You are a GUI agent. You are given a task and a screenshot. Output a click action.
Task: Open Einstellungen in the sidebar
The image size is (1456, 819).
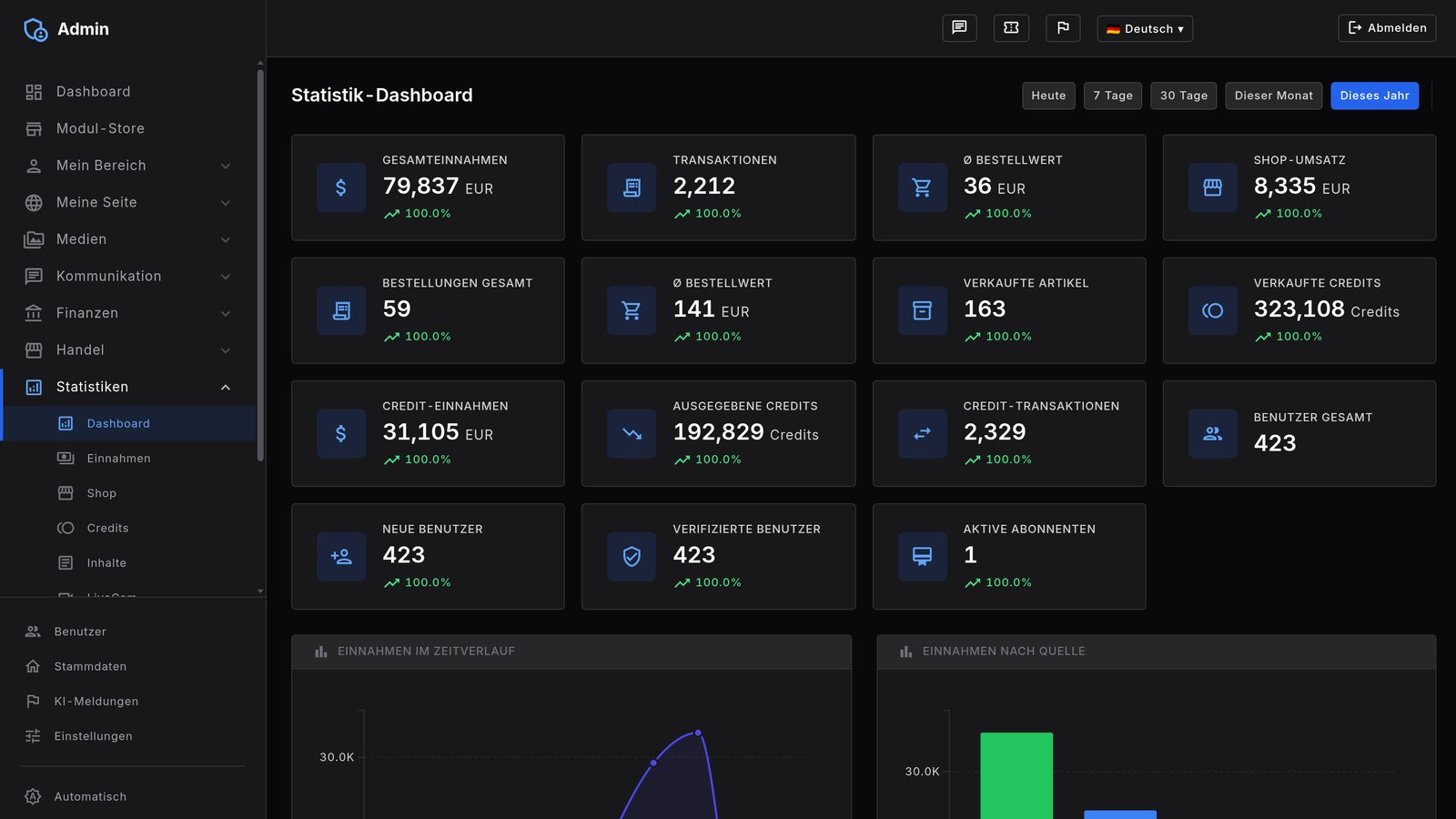pos(133,736)
